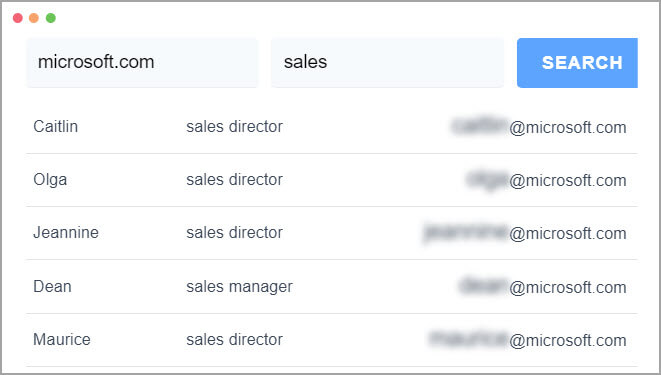Open Caitlin's blurred microsoft.com email address
Viewport: 661px width, 375px height.
pyautogui.click(x=539, y=127)
